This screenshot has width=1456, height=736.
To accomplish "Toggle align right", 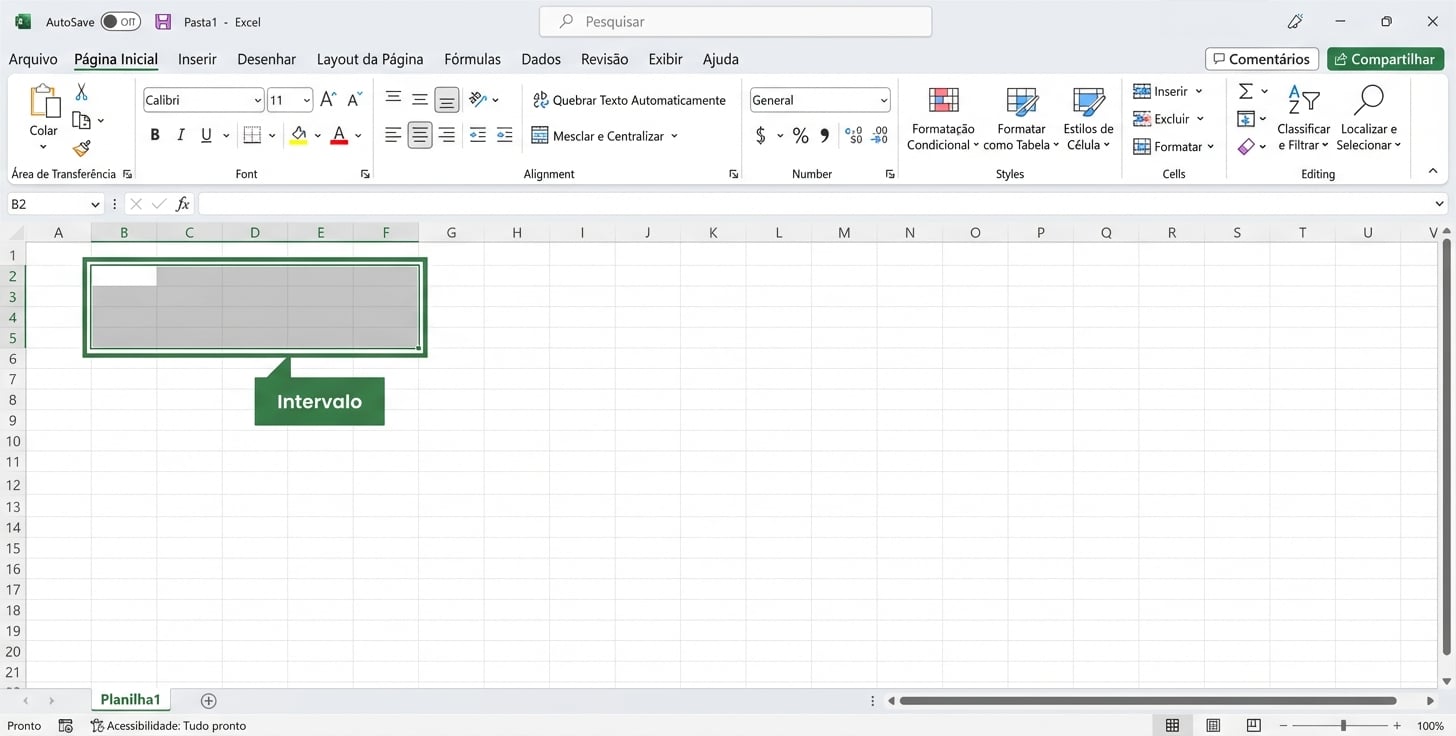I will [447, 135].
